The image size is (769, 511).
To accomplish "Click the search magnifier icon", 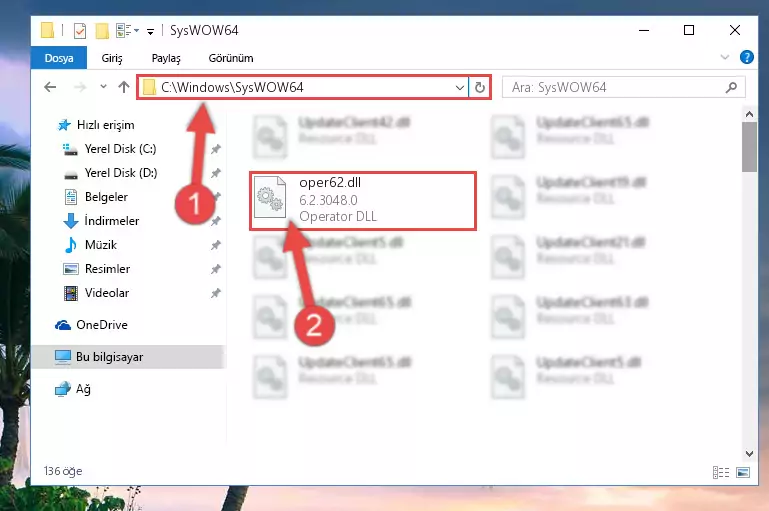I will click(731, 87).
